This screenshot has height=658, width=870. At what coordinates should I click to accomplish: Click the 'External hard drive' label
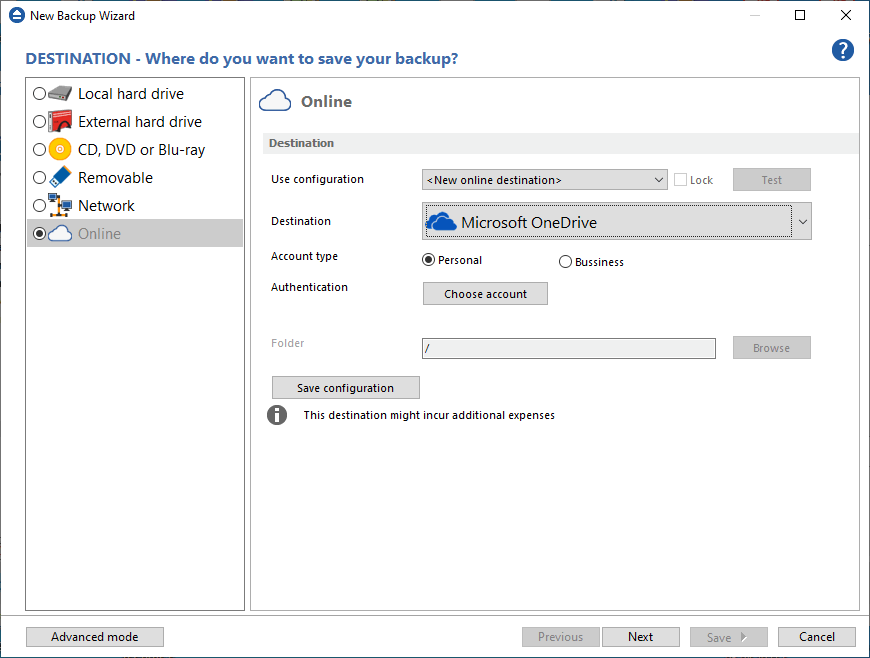140,122
